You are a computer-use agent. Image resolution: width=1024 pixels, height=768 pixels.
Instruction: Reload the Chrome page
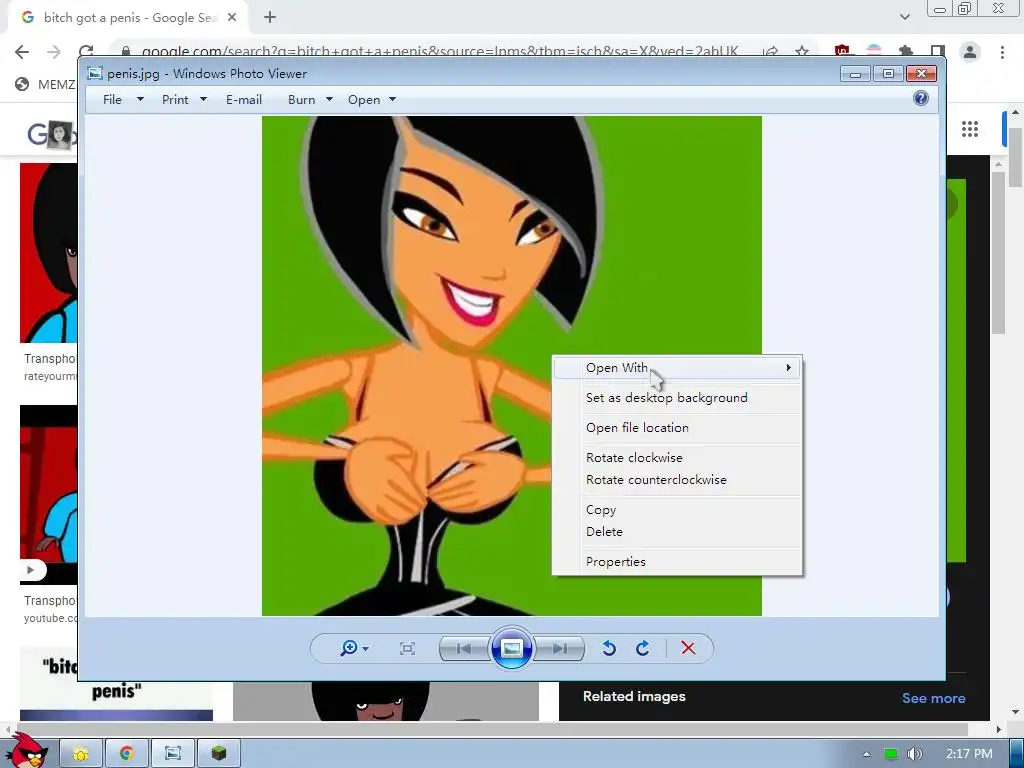(86, 52)
